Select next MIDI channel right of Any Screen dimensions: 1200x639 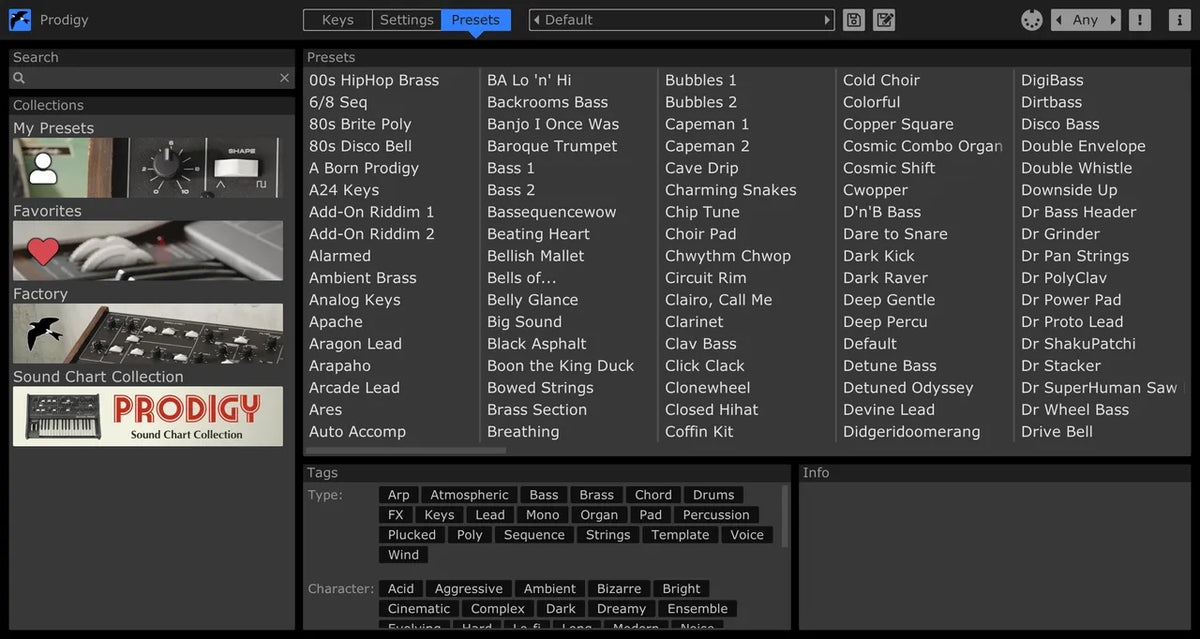click(x=1112, y=20)
